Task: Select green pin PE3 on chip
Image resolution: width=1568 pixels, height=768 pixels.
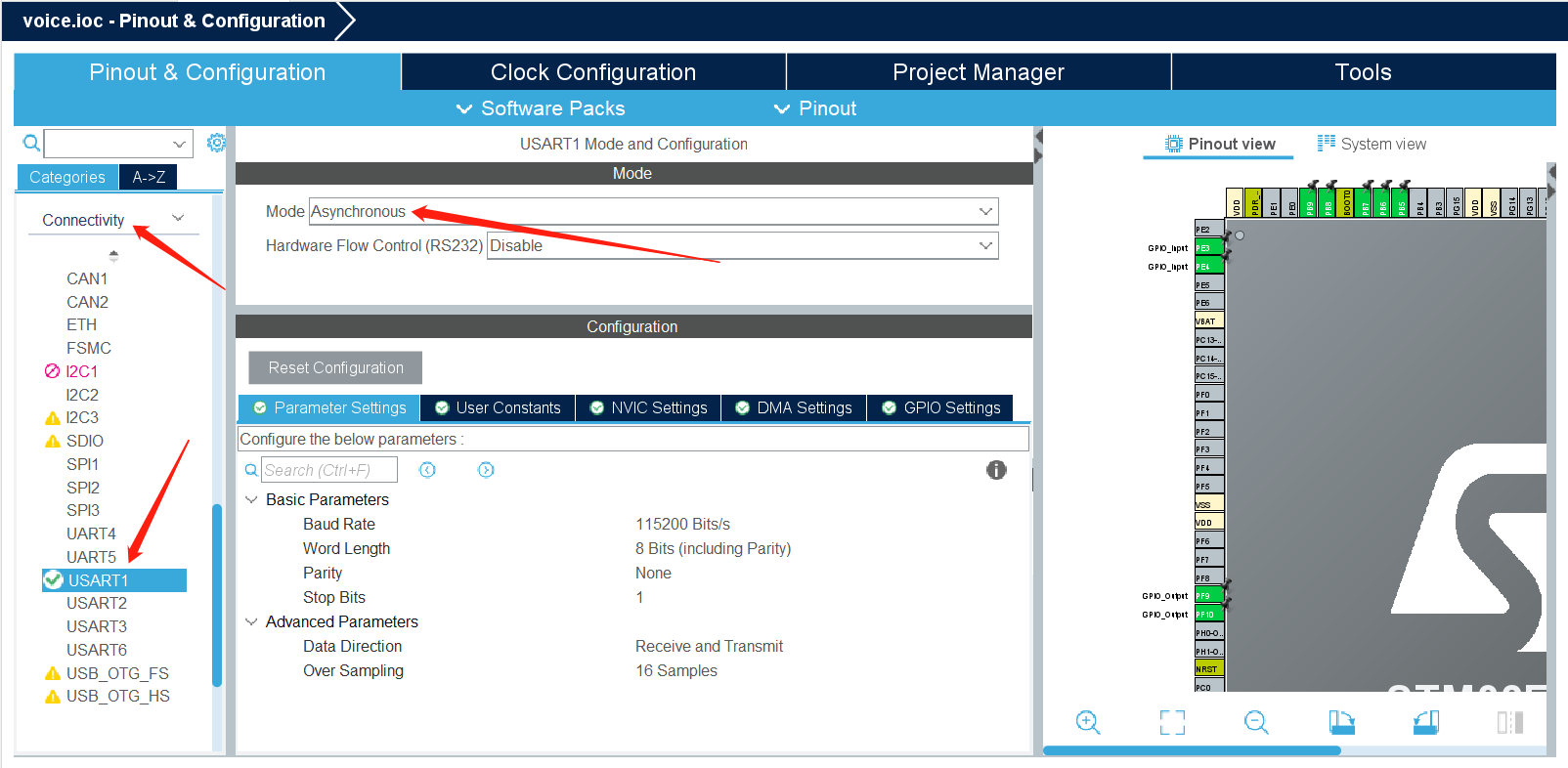Action: point(1209,248)
